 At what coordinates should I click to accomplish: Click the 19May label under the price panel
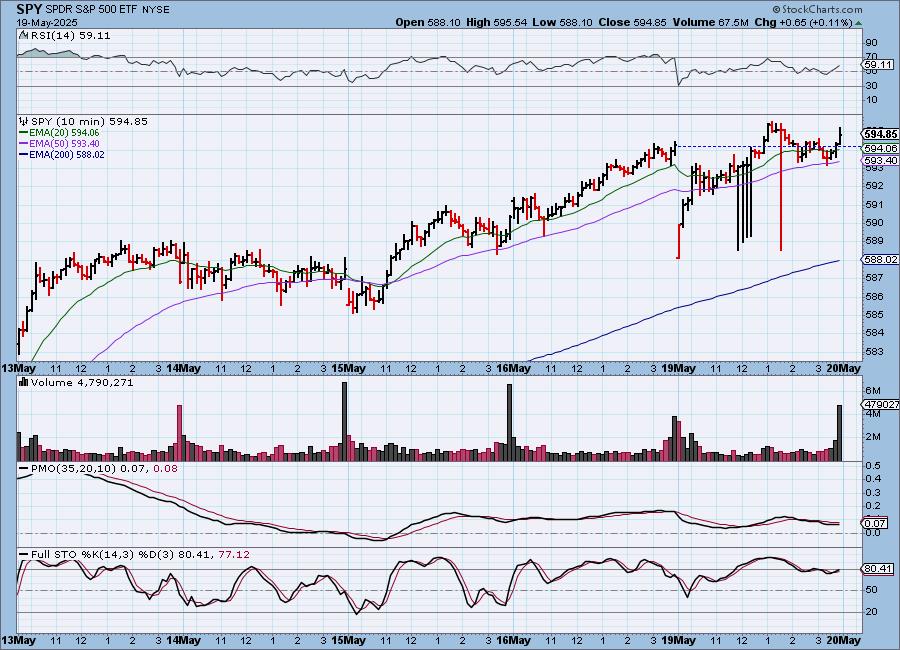[x=678, y=368]
